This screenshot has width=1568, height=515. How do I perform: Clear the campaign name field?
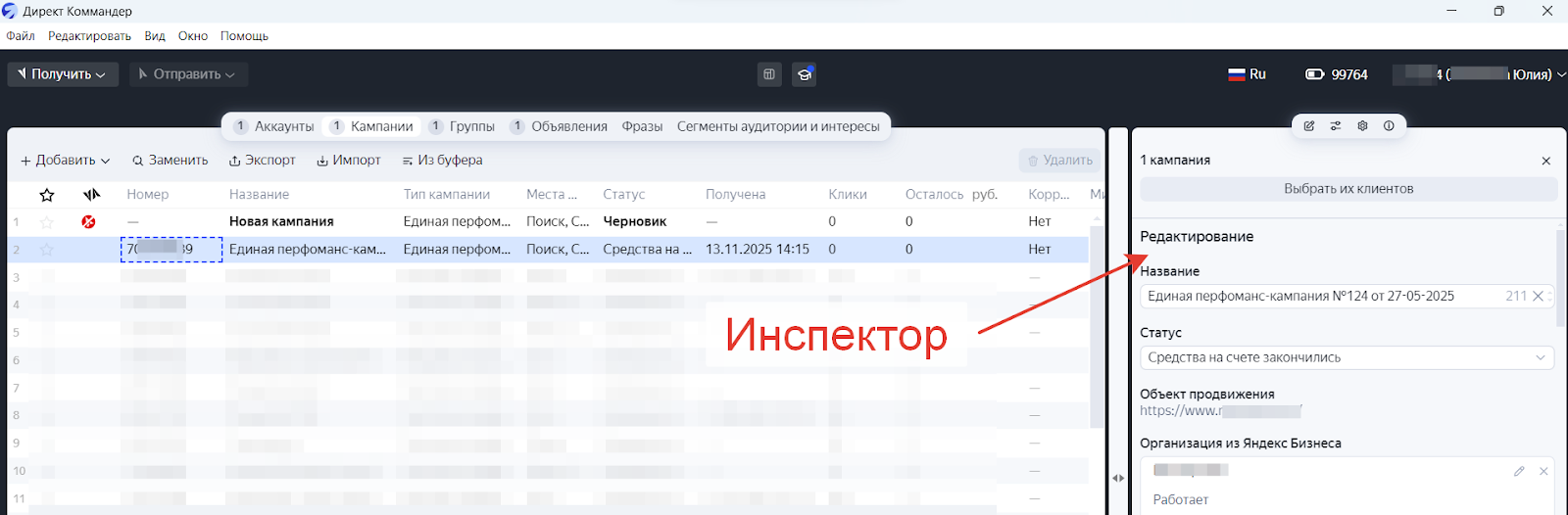[1538, 296]
